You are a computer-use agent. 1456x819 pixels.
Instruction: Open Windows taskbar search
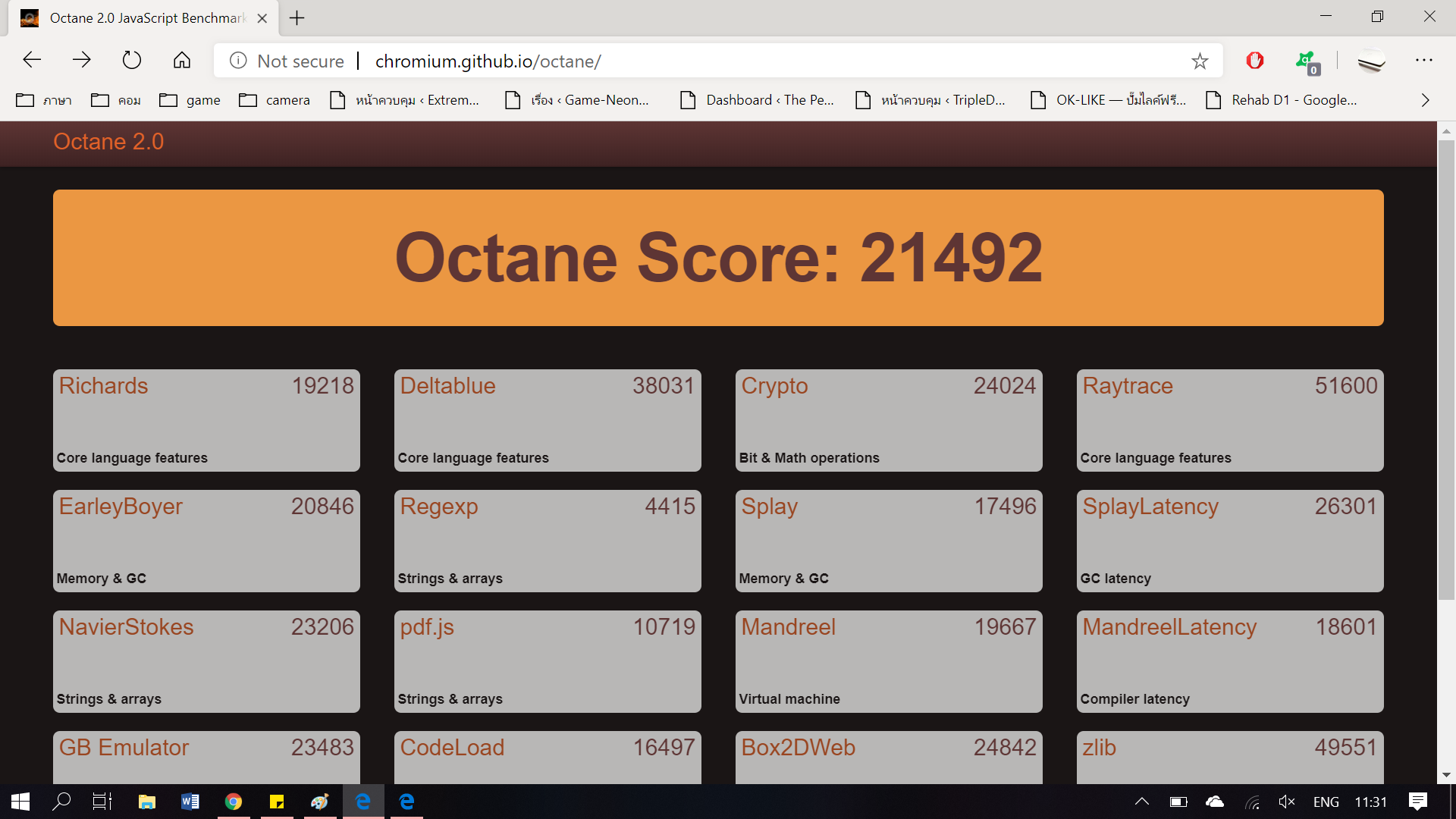tap(61, 802)
